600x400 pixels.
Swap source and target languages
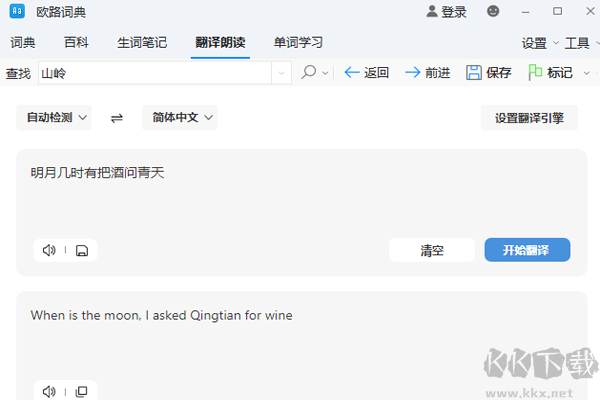(117, 118)
